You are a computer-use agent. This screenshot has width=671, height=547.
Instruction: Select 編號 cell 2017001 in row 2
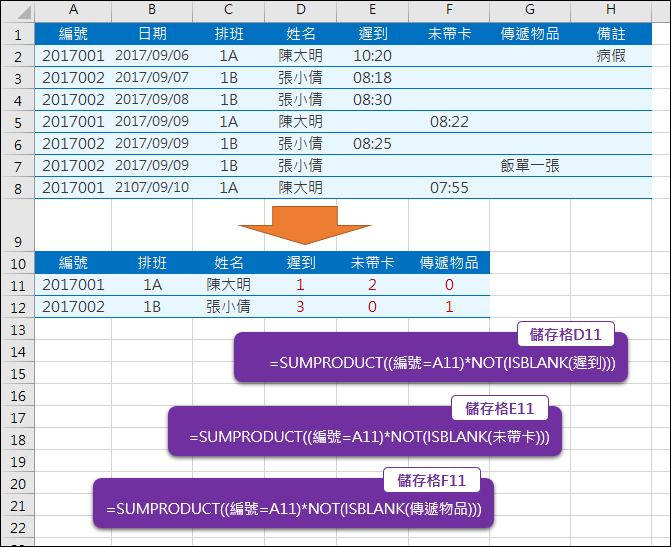(x=73, y=56)
